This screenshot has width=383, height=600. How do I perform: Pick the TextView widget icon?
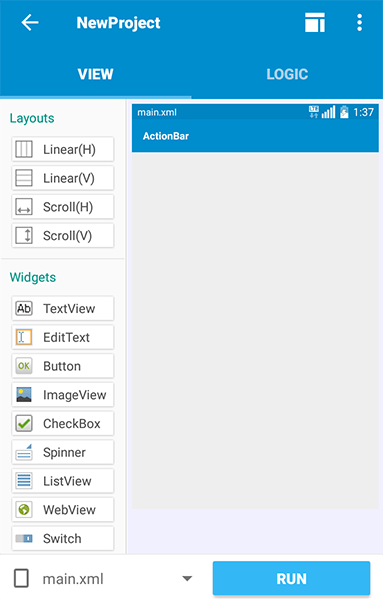point(24,308)
